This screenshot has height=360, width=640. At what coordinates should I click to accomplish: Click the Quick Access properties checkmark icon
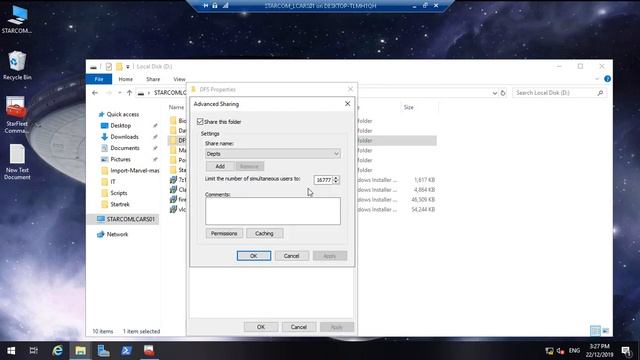pos(109,67)
